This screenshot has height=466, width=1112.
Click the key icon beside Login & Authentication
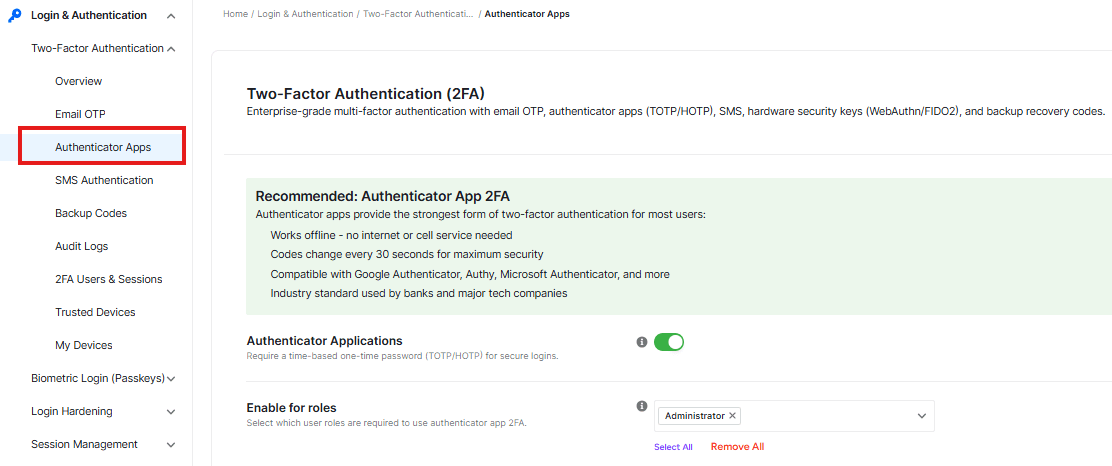coord(15,15)
